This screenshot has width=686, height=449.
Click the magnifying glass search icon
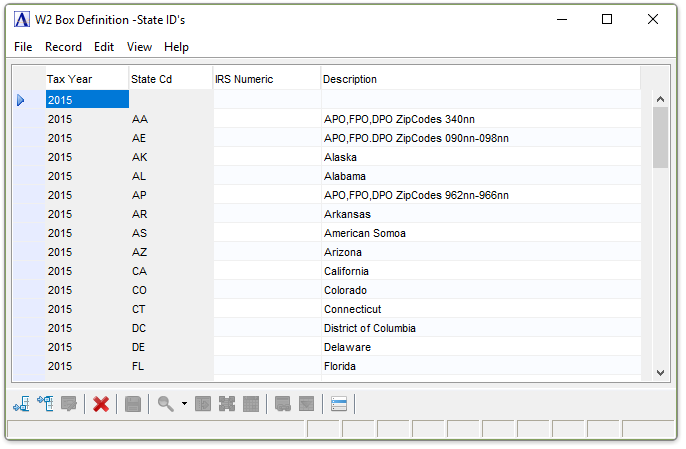(x=165, y=404)
